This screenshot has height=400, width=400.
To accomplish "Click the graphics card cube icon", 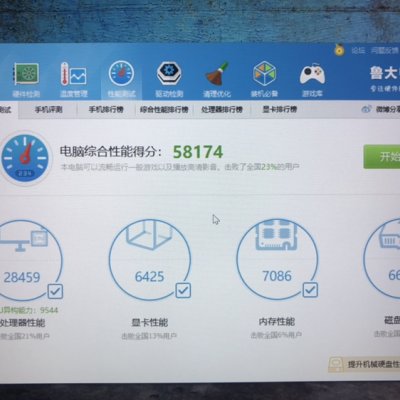I will [x=149, y=234].
